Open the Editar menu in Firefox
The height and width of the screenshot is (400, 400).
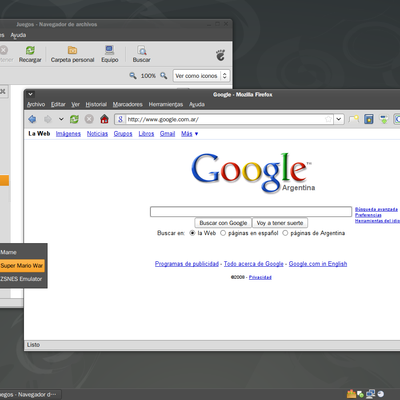coord(58,105)
